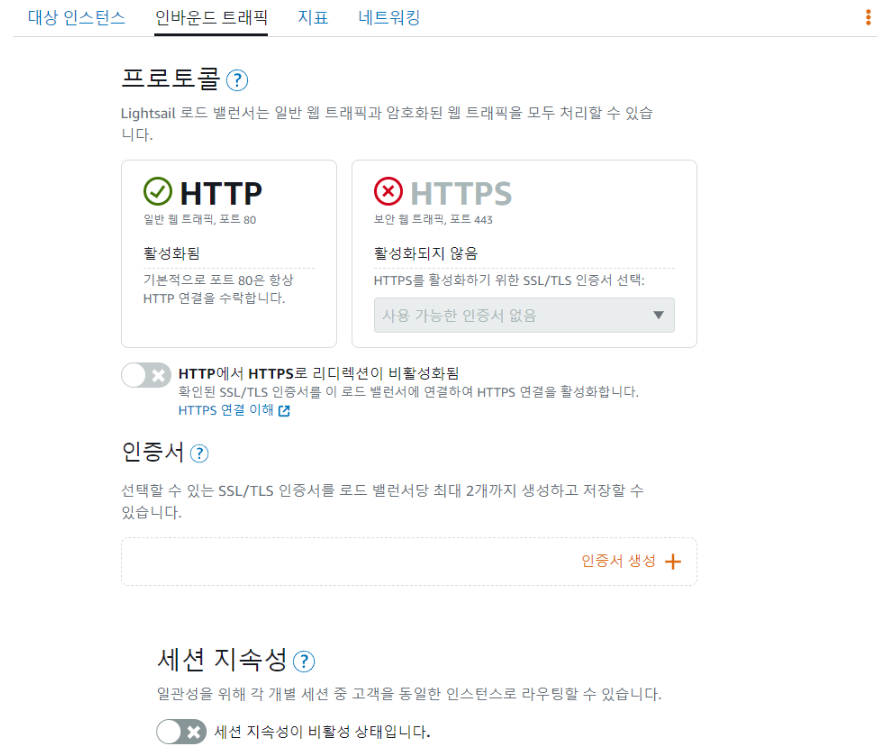Click the 보안 웹 트래픽, 포트 443 text
Image resolution: width=890 pixels, height=756 pixels.
pos(433,220)
